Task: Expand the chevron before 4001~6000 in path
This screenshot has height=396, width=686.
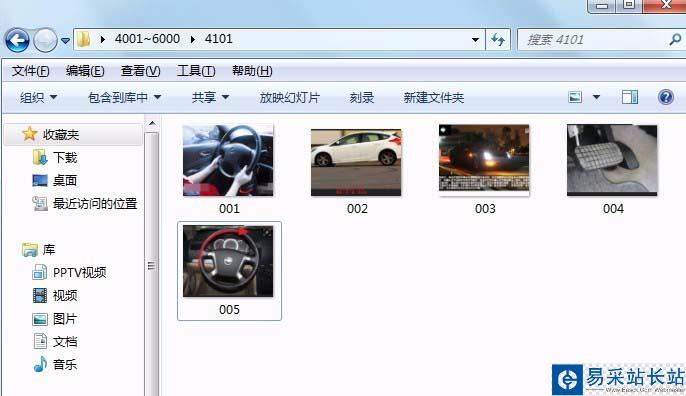Action: point(103,39)
